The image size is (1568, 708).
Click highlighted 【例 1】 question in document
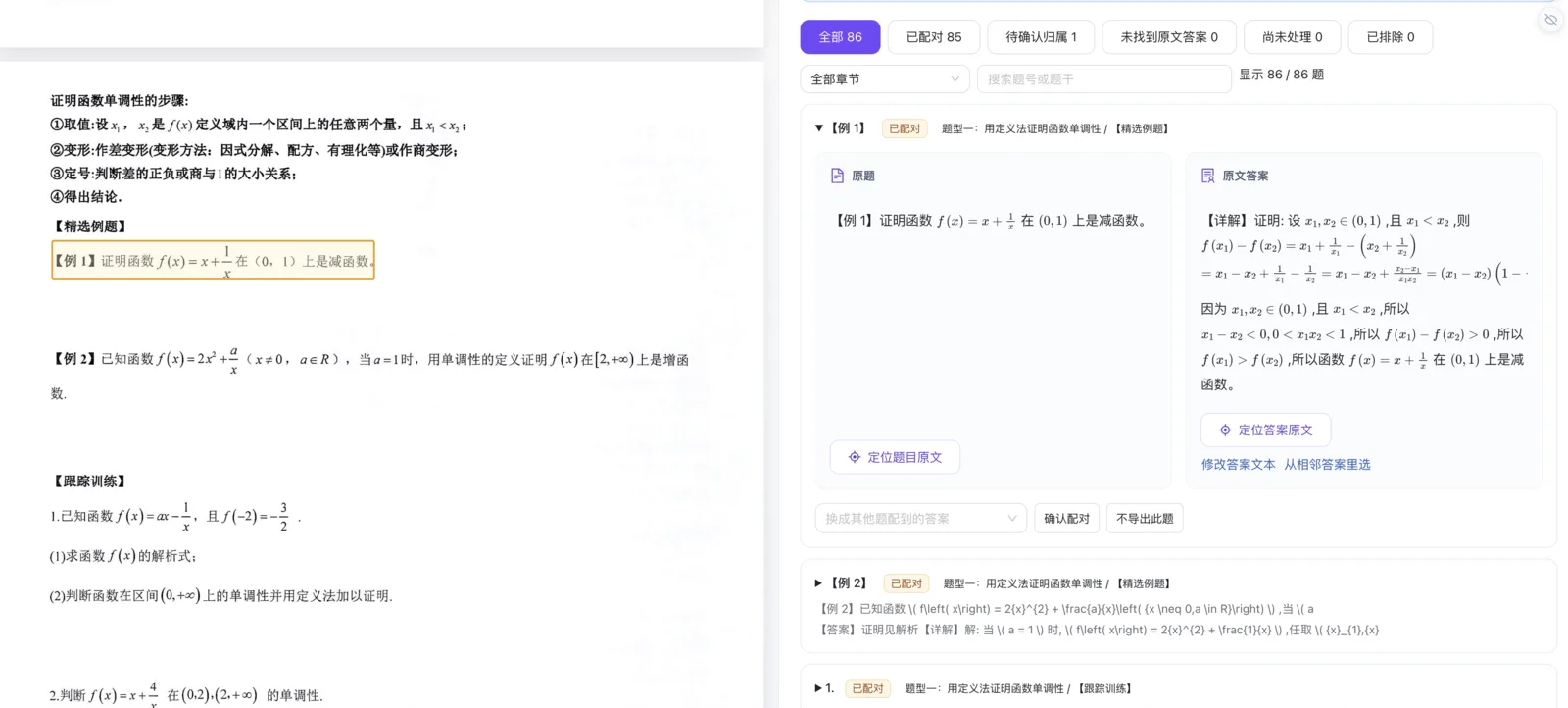pyautogui.click(x=213, y=261)
